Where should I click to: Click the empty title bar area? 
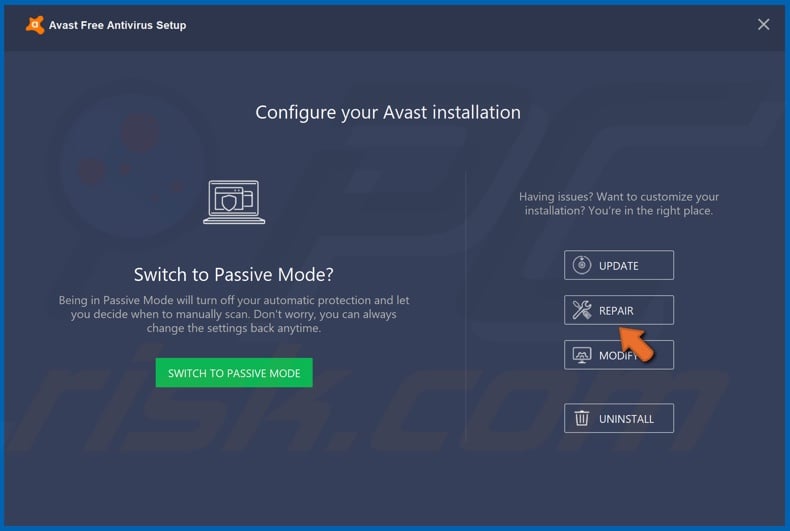(x=469, y=25)
